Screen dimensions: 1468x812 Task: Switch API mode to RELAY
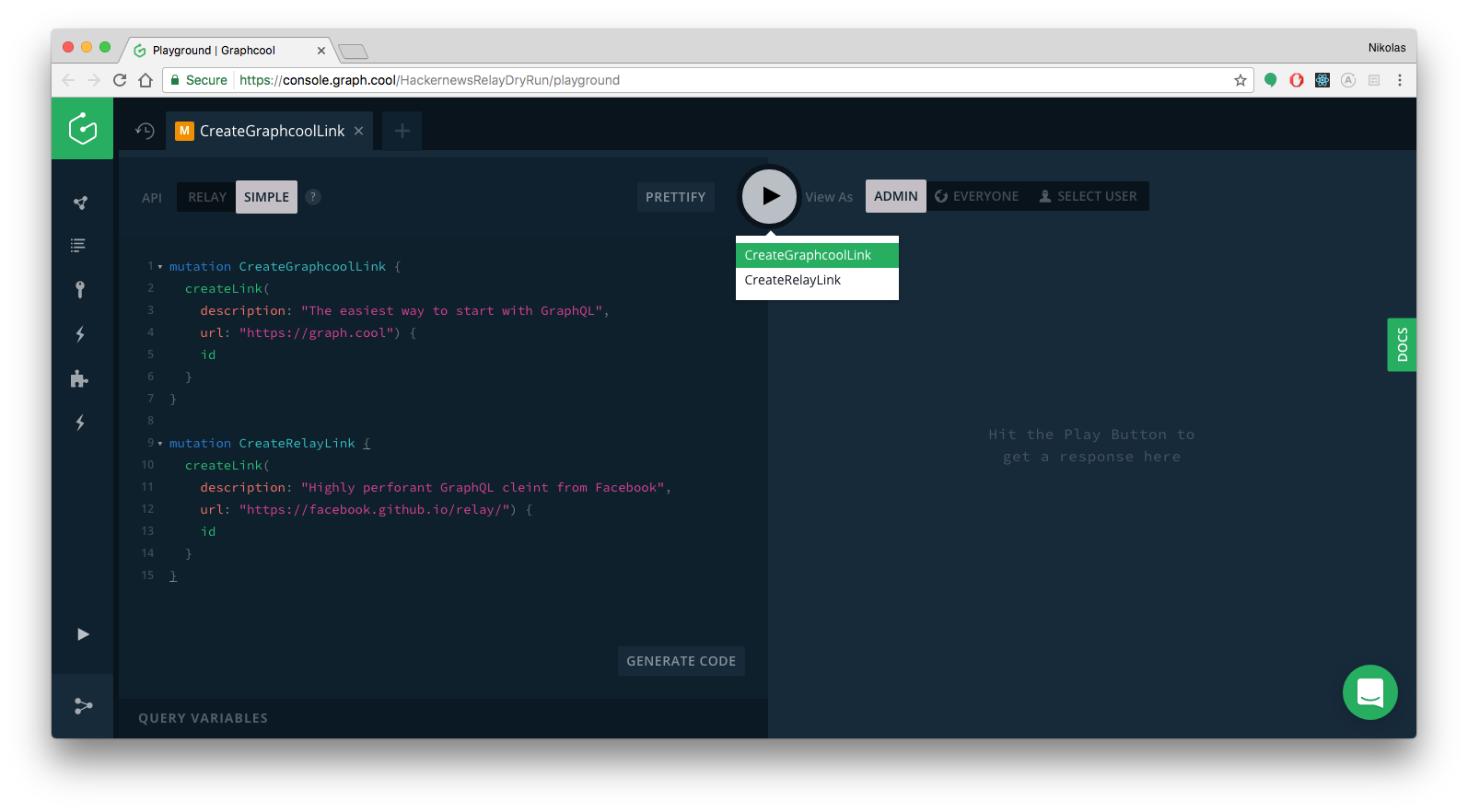(x=207, y=197)
